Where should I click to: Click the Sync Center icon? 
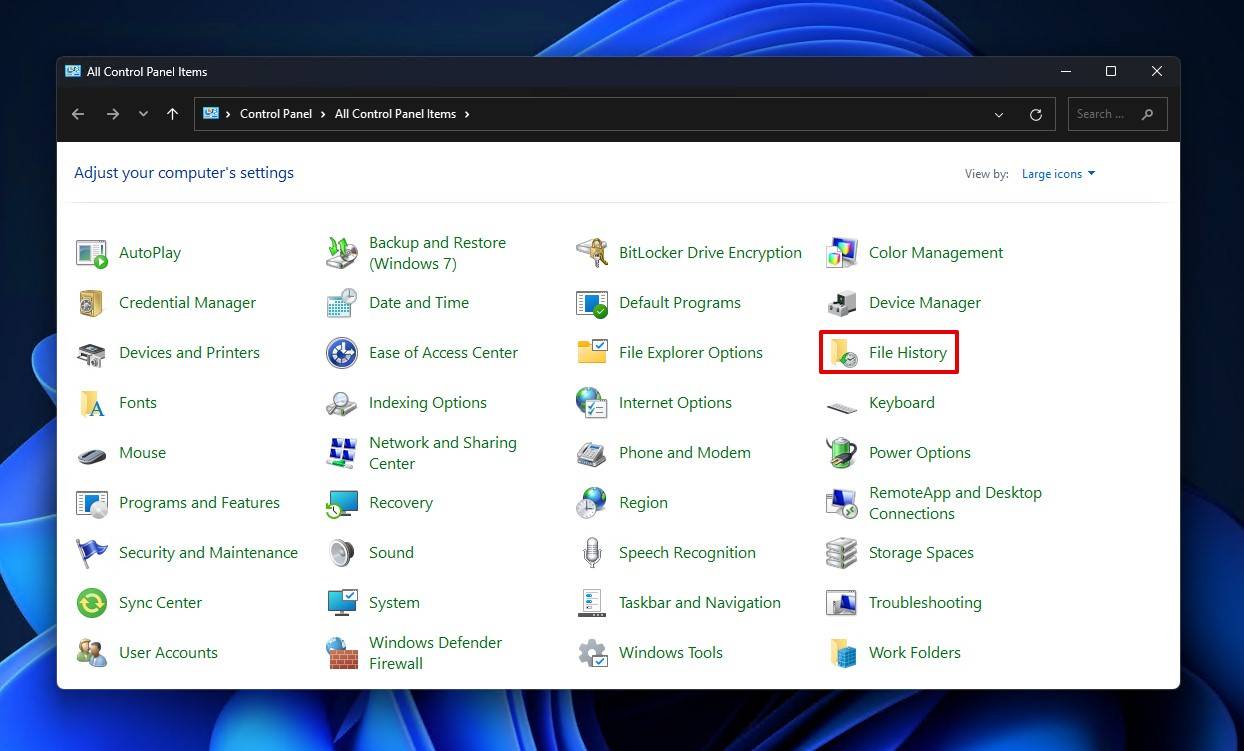92,603
